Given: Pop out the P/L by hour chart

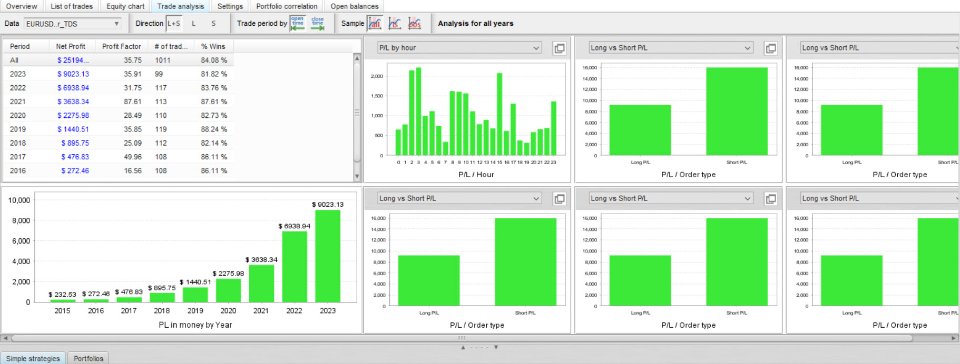Looking at the screenshot, I should (x=559, y=48).
